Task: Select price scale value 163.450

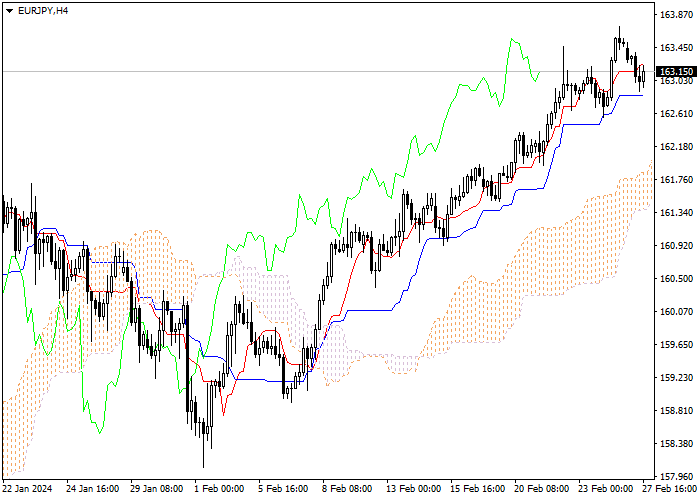Action: [x=676, y=48]
